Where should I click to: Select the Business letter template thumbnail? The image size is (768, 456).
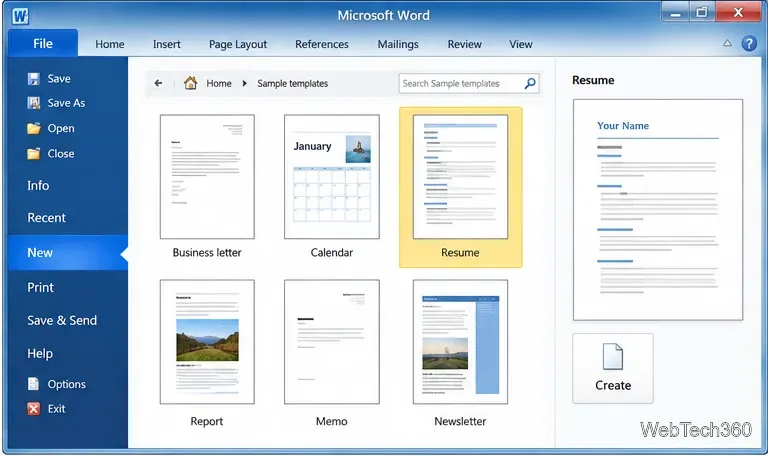coord(207,177)
